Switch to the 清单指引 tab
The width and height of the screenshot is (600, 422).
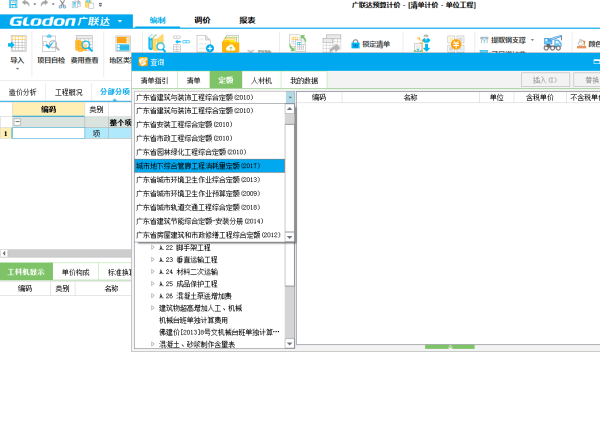click(x=155, y=79)
